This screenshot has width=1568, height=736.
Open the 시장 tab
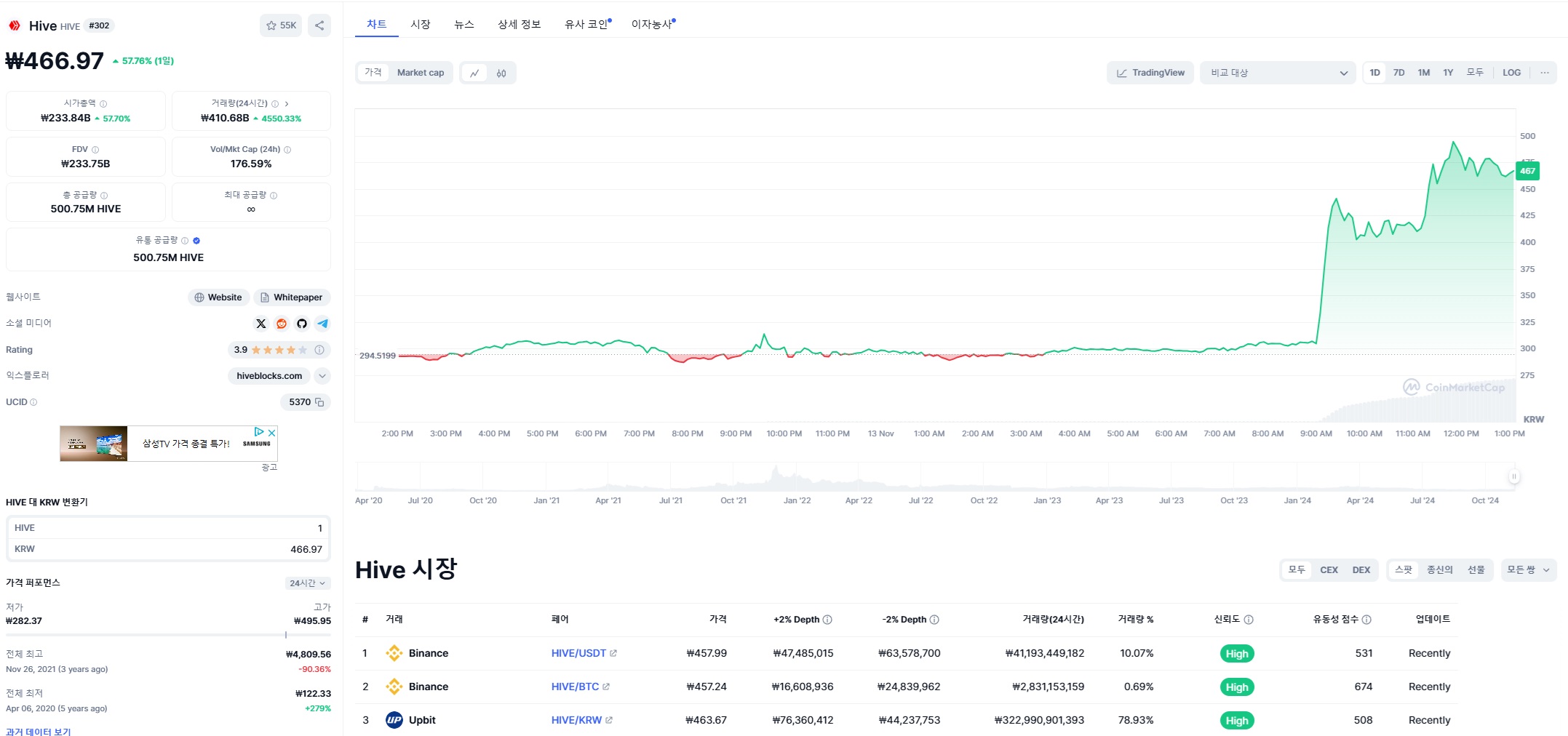click(421, 24)
